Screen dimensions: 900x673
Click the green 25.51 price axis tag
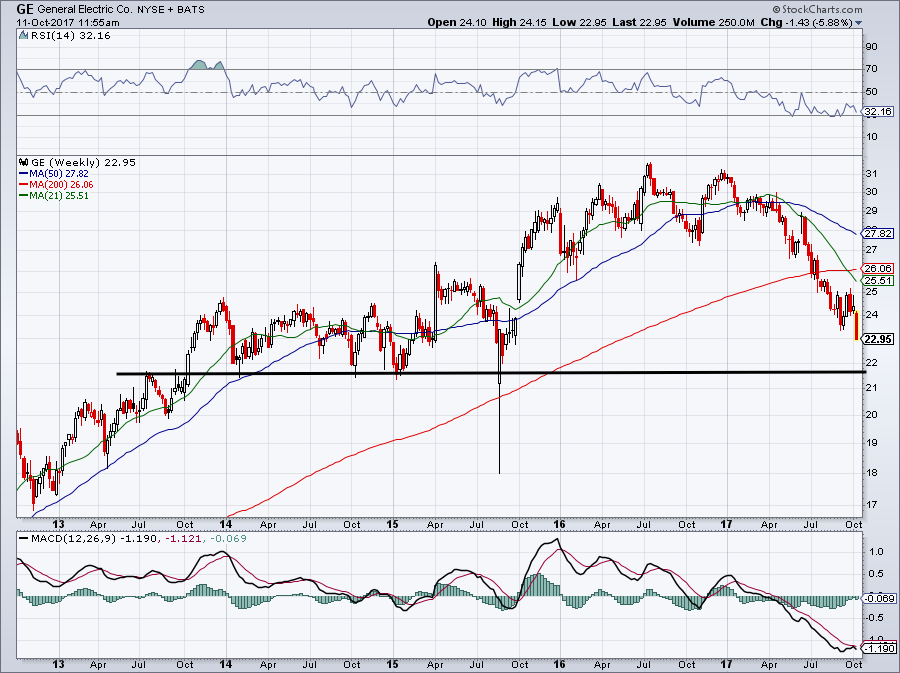pyautogui.click(x=878, y=281)
